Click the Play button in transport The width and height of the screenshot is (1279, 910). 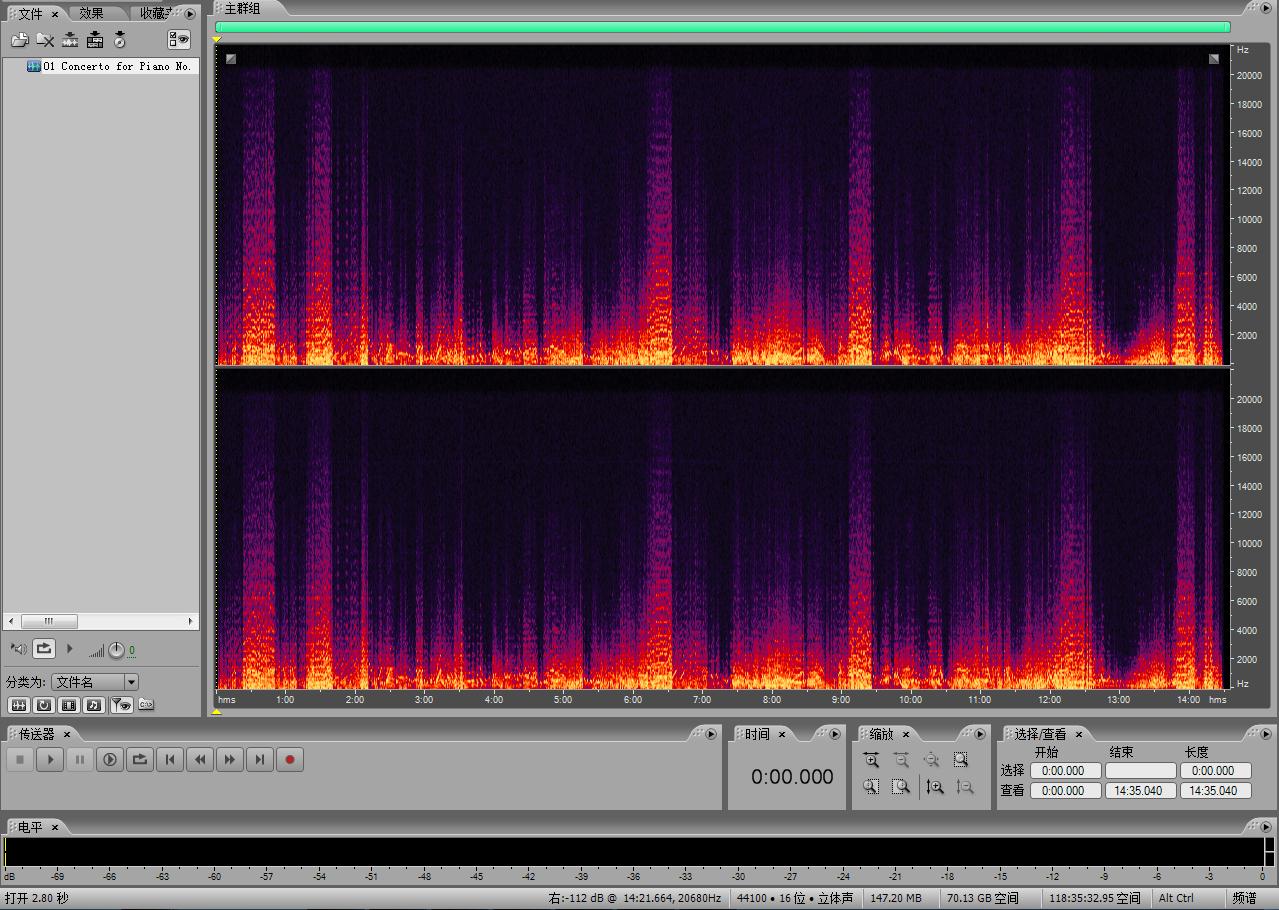pos(50,760)
